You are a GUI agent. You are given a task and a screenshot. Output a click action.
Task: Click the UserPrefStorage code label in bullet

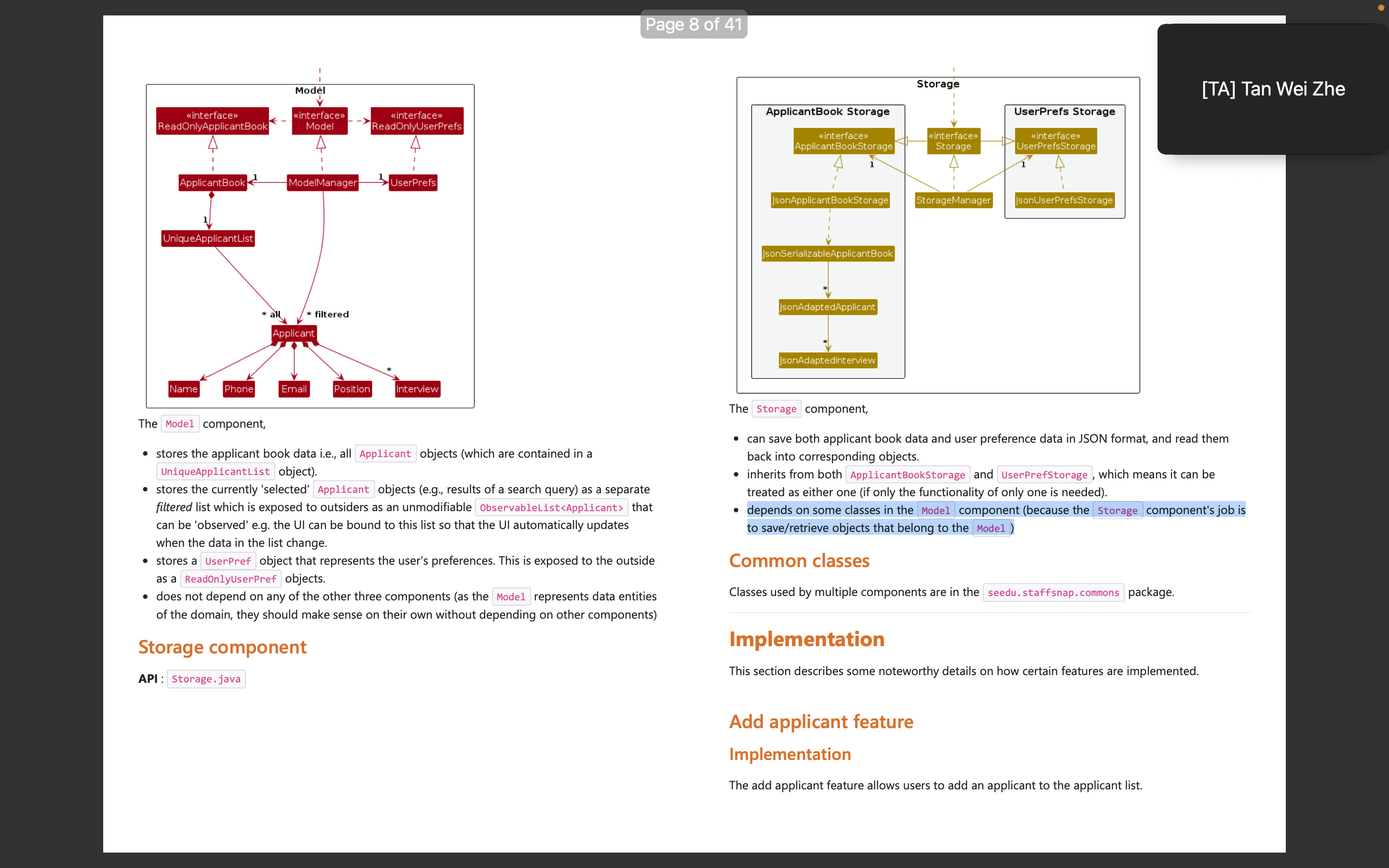1044,474
